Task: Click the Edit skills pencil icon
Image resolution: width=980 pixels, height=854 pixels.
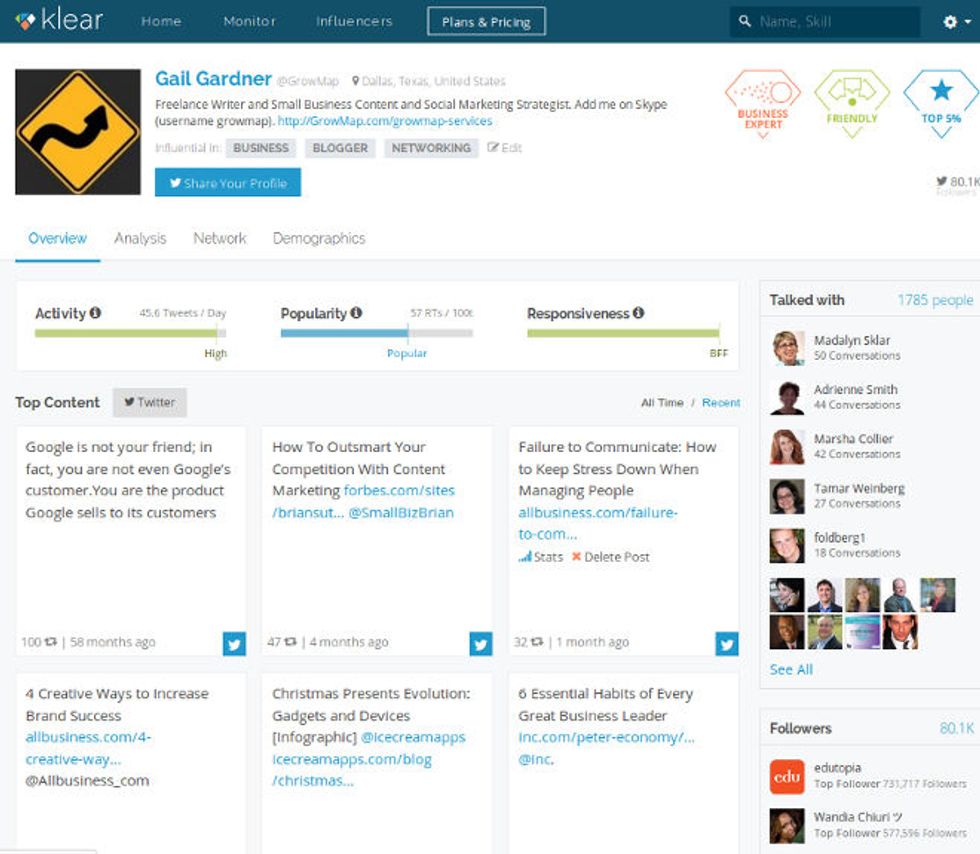Action: click(494, 148)
